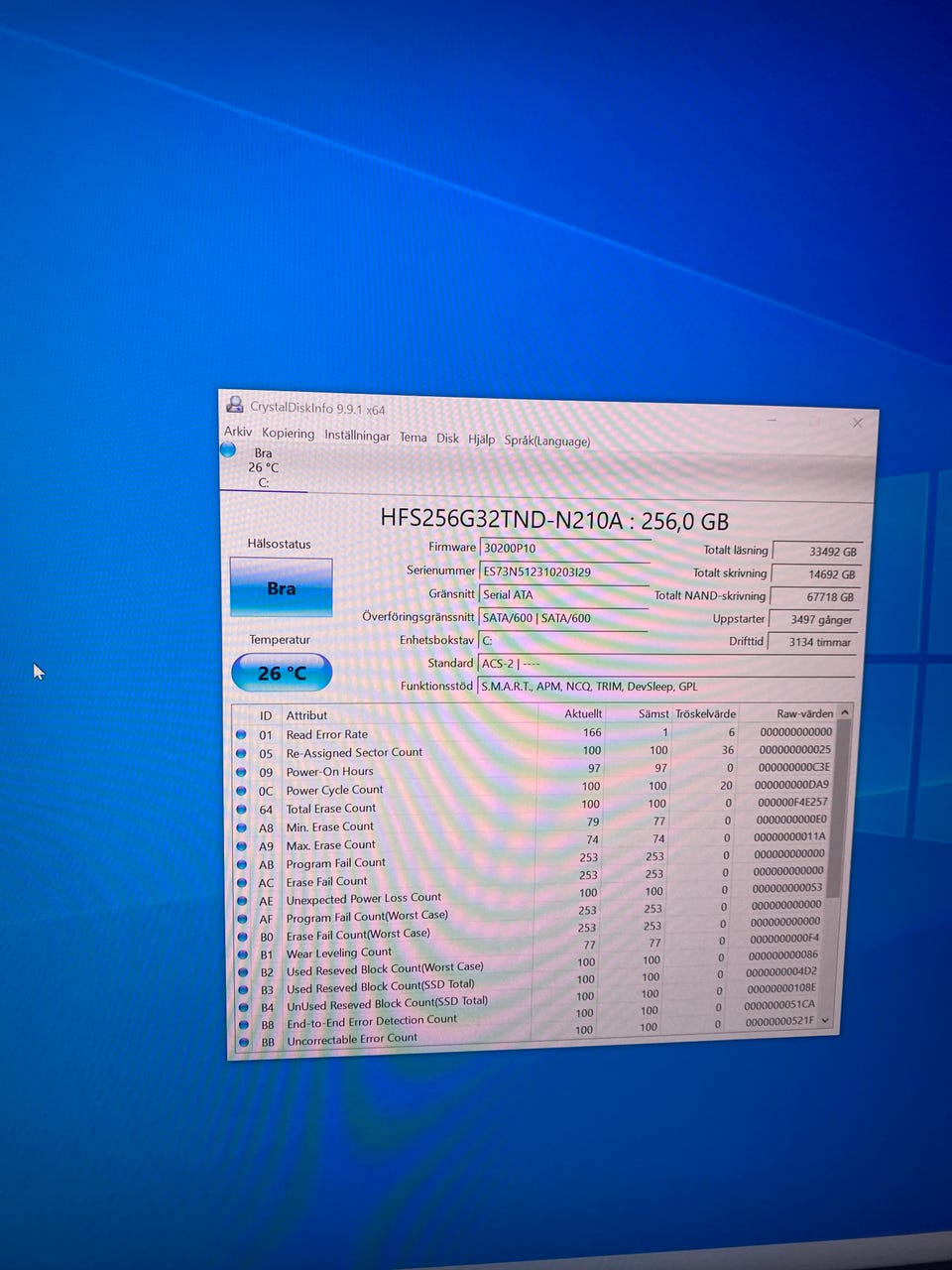Click the status icon of Max. Erase Count

point(242,846)
